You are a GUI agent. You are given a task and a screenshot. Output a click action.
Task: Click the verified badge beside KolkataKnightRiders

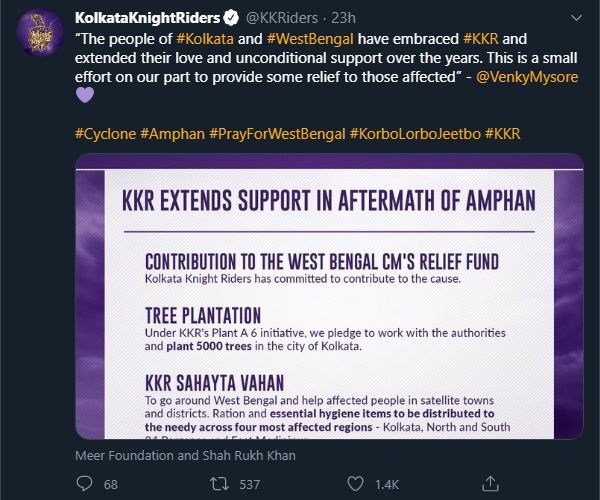231,18
